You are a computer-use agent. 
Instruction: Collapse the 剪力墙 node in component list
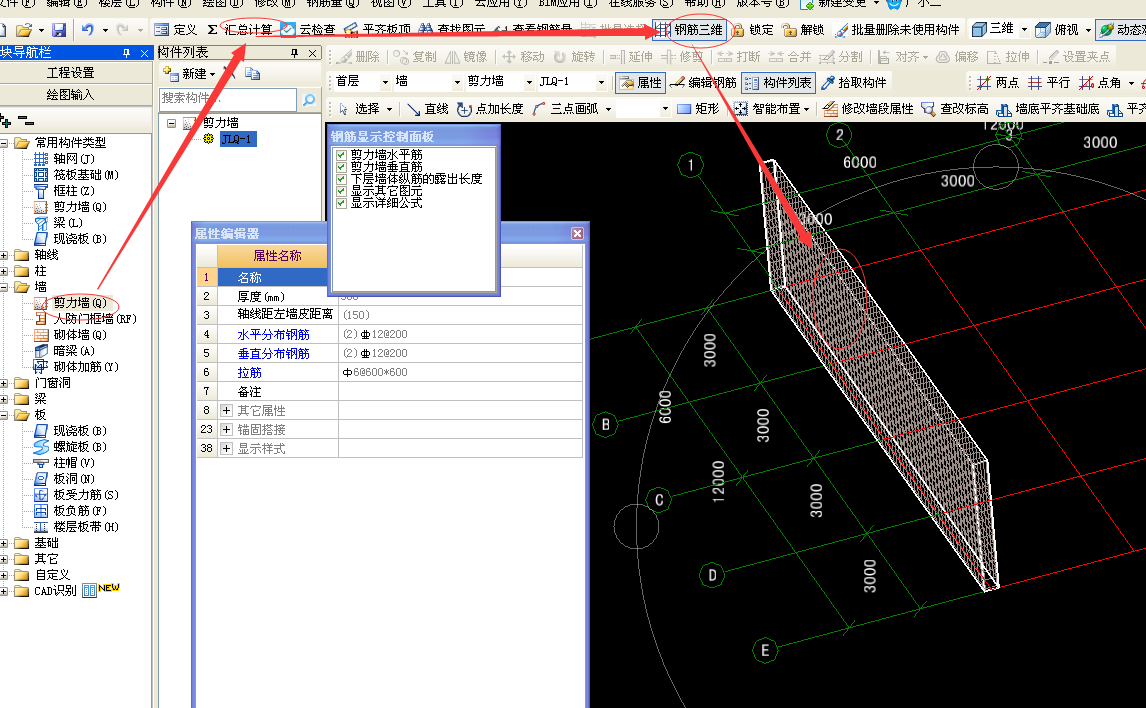coord(172,123)
